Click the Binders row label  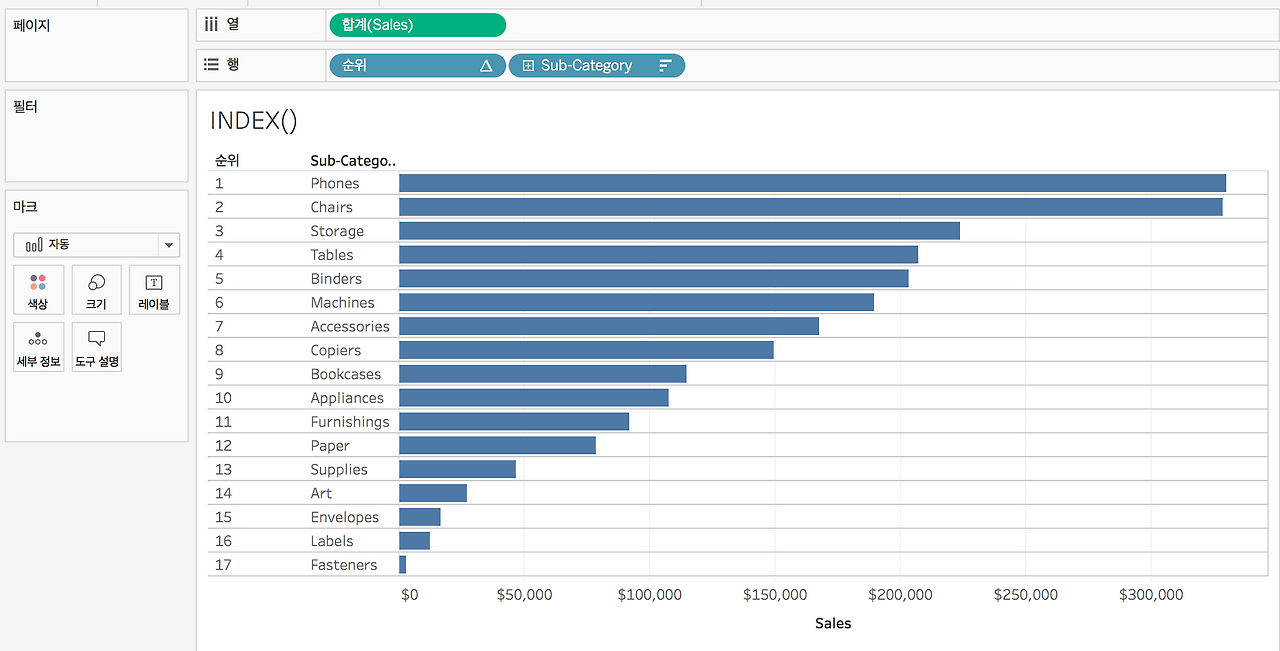(x=336, y=279)
